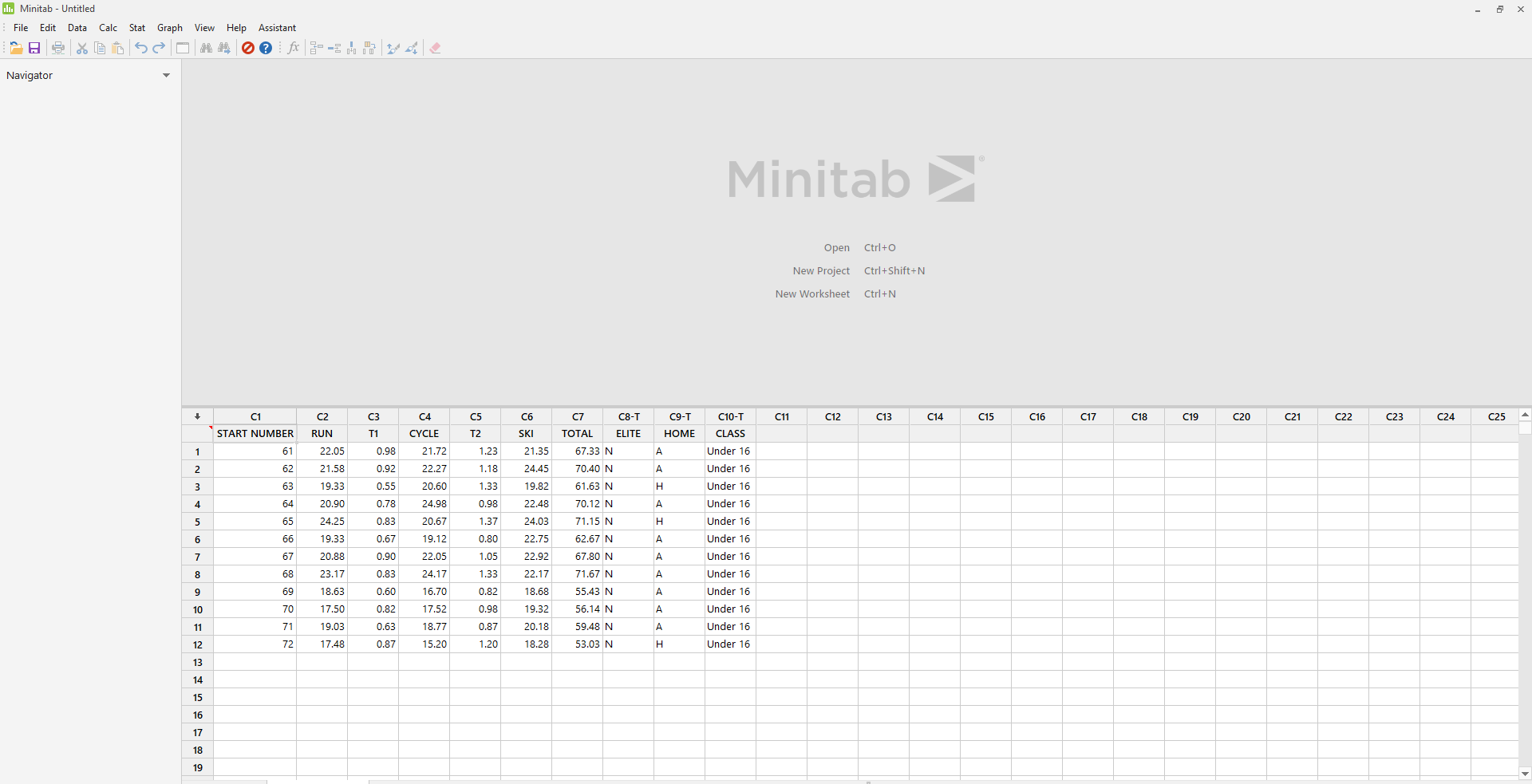Open a saved project file
The image size is (1532, 784).
pos(16,48)
